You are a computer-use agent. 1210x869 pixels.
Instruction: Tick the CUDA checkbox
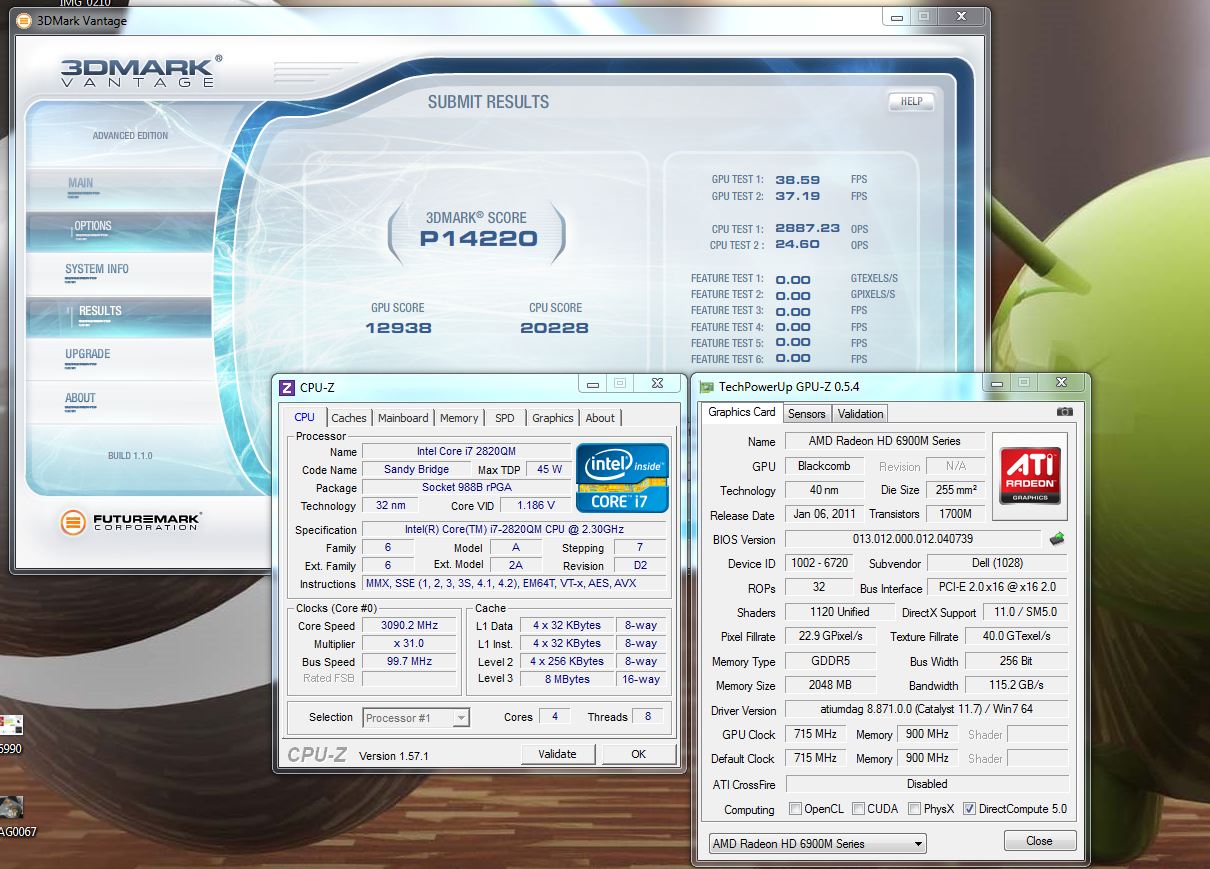(x=857, y=809)
